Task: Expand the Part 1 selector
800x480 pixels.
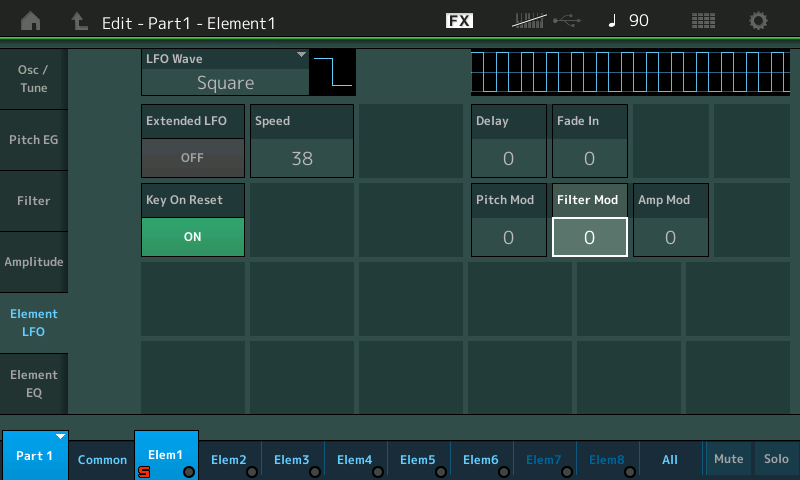Action: click(x=34, y=456)
